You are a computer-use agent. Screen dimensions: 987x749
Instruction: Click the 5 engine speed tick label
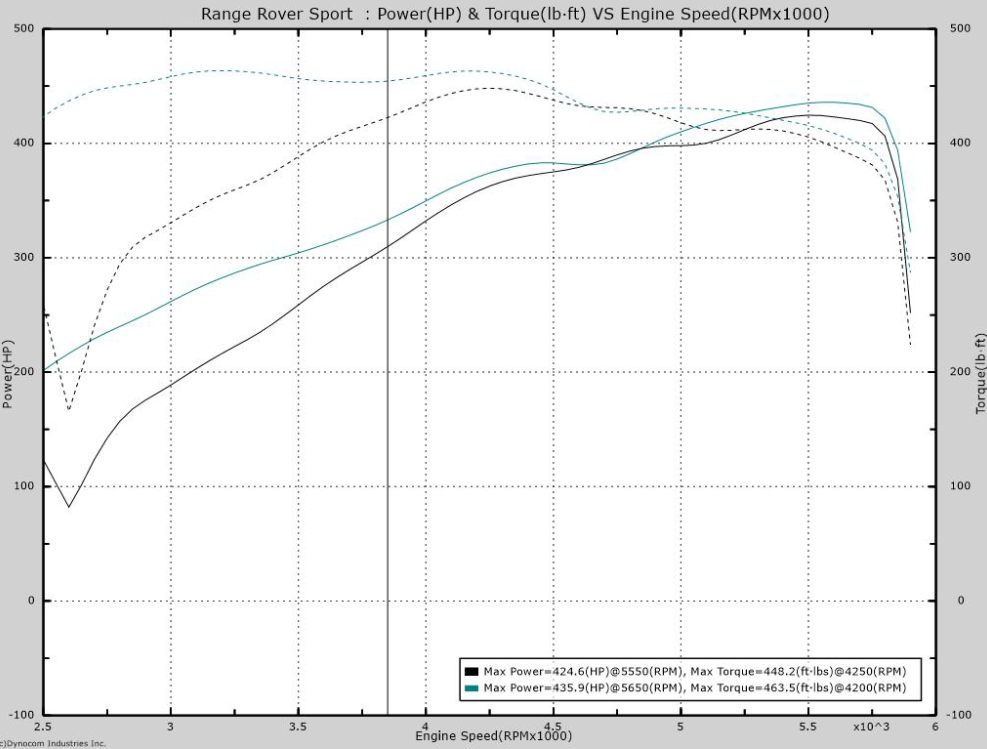pos(680,727)
